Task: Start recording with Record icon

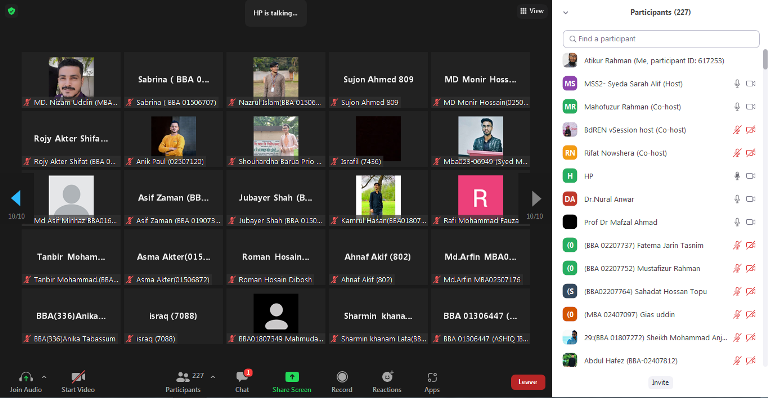Action: pos(342,376)
